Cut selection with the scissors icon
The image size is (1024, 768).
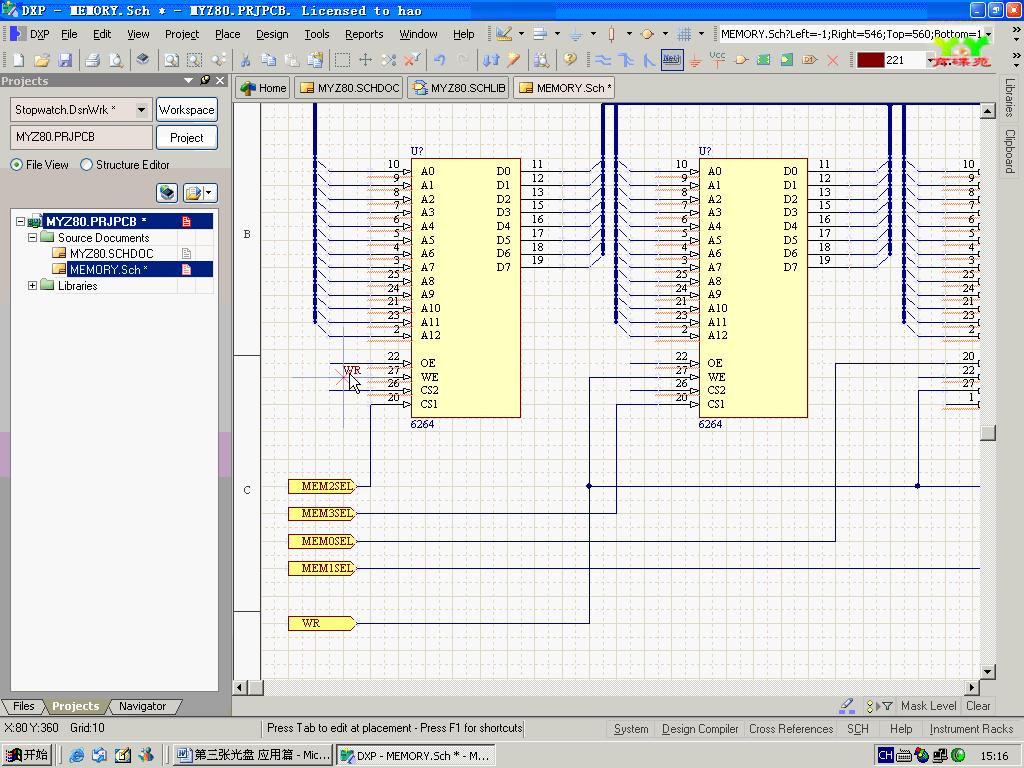(246, 60)
